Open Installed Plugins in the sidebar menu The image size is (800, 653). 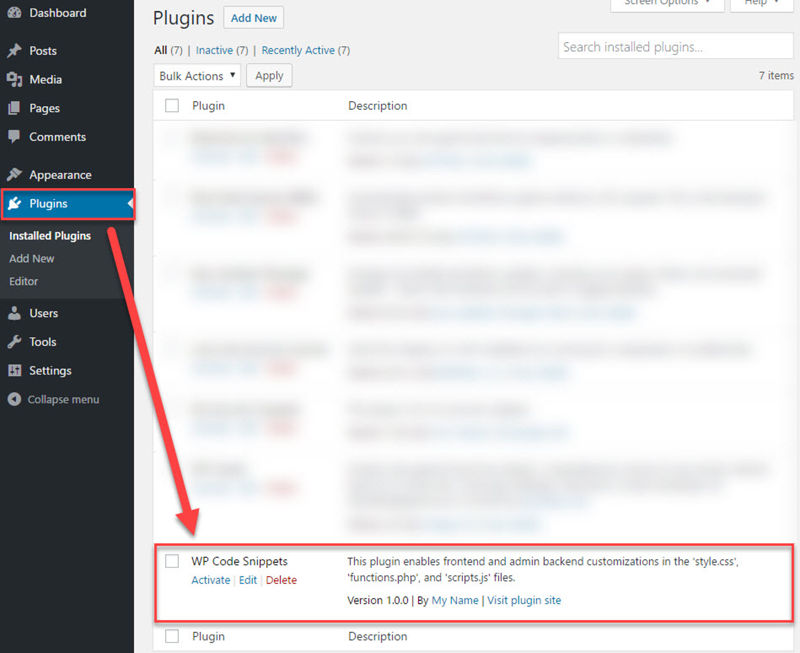point(49,235)
